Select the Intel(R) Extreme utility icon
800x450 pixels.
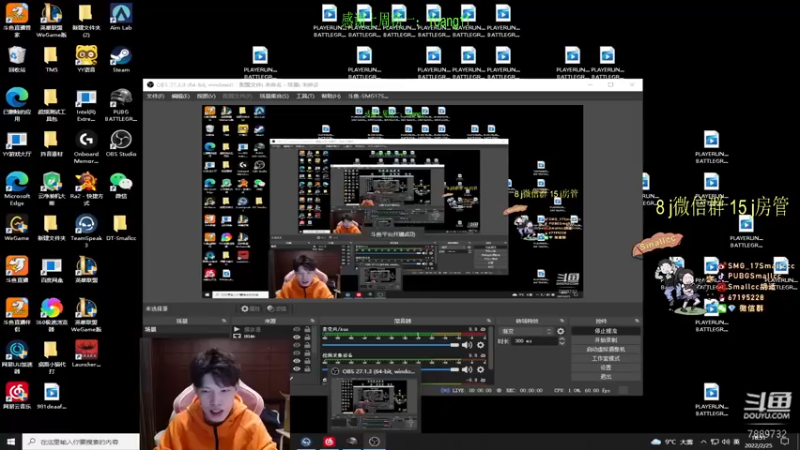point(86,105)
